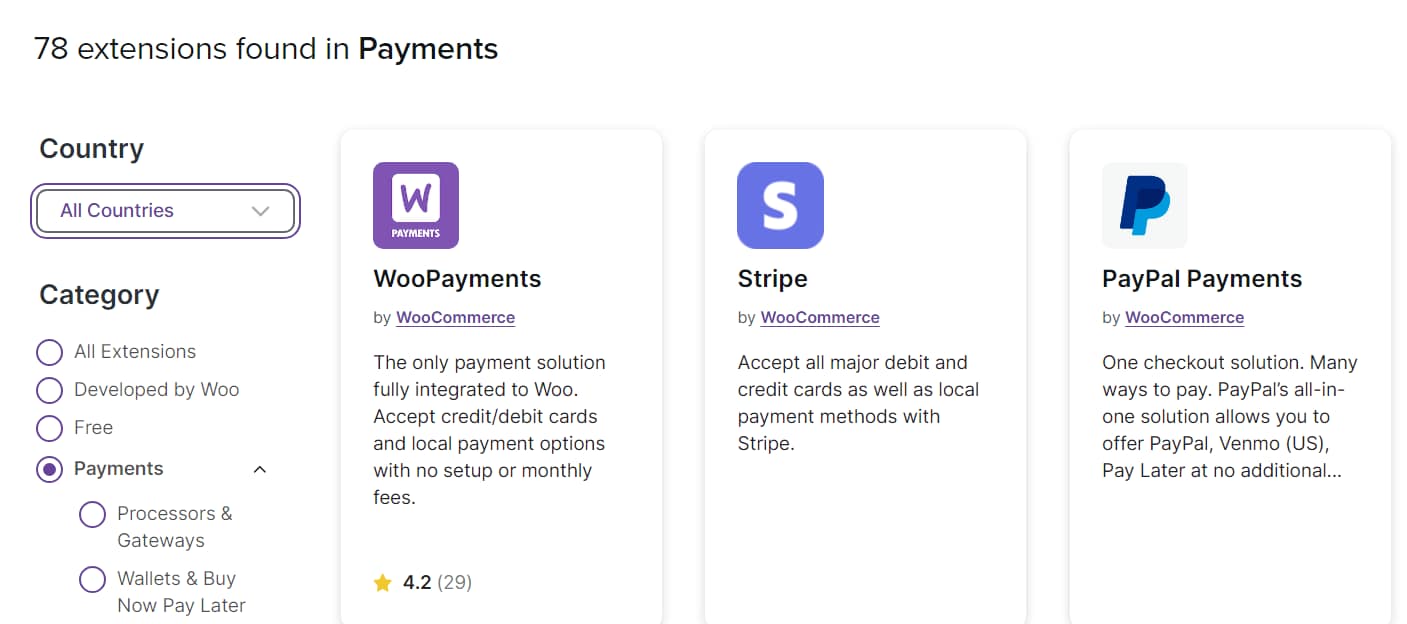The height and width of the screenshot is (624, 1407).
Task: Click the WooCommerce link under PayPal Payments
Action: pos(1184,317)
